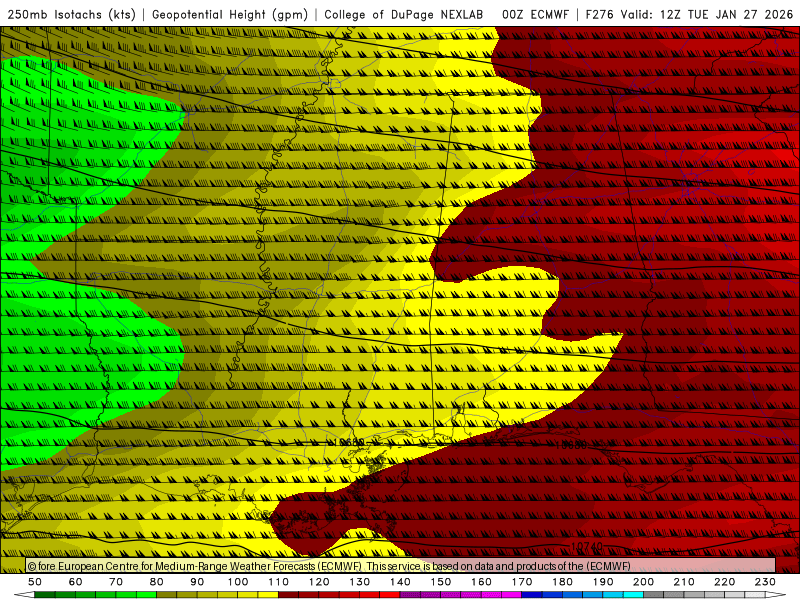Click the color bar label "180"

tap(562, 582)
